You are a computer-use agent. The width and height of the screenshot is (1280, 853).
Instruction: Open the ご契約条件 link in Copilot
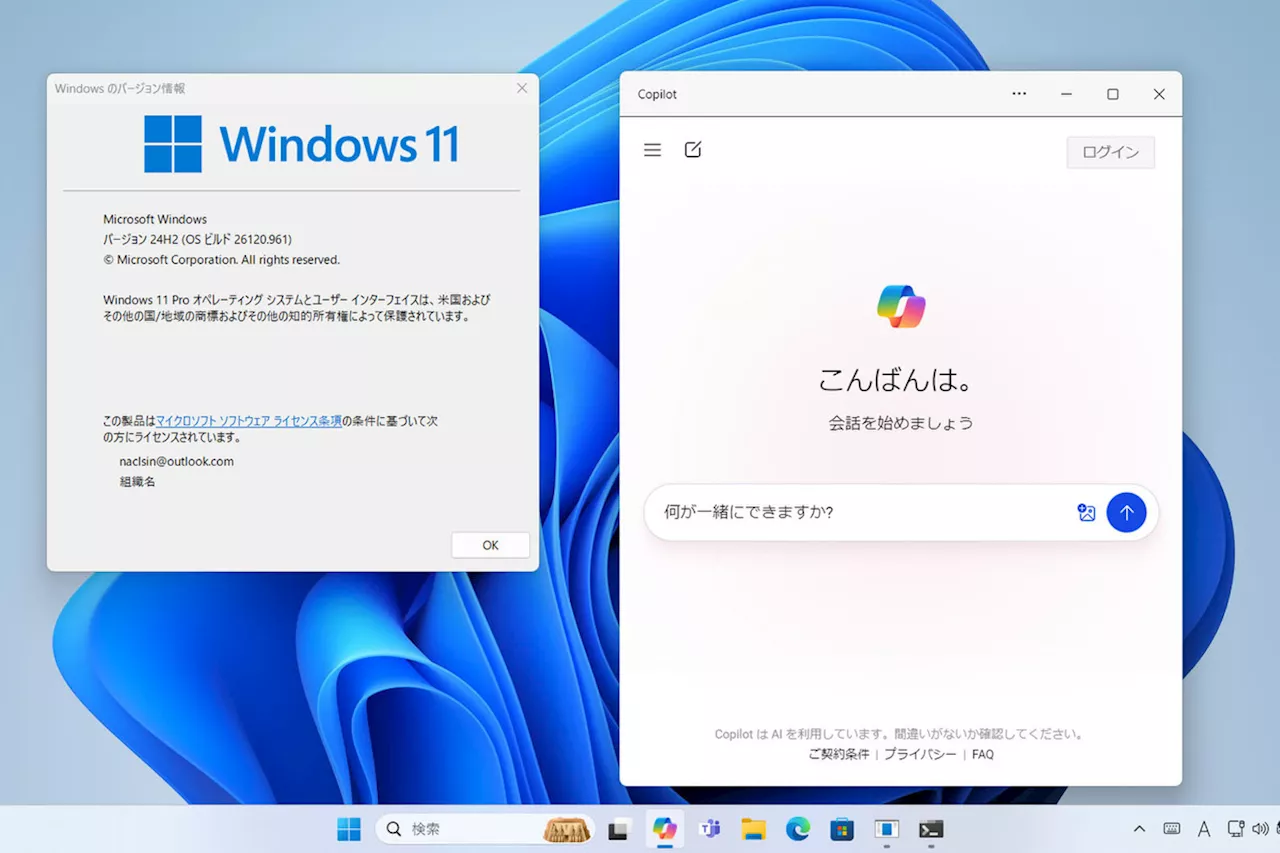(838, 755)
